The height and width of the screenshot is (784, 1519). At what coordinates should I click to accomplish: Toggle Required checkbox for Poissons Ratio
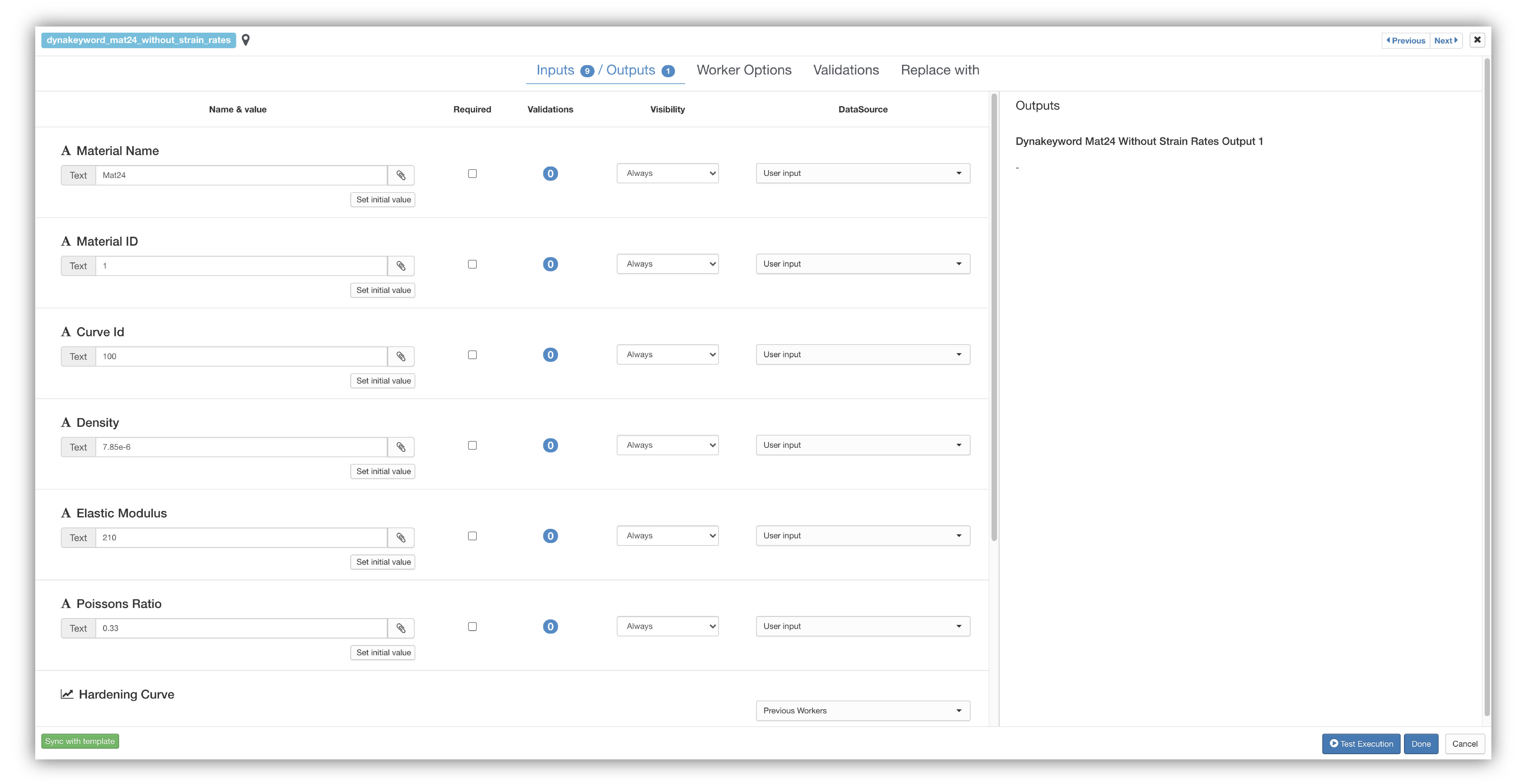472,627
